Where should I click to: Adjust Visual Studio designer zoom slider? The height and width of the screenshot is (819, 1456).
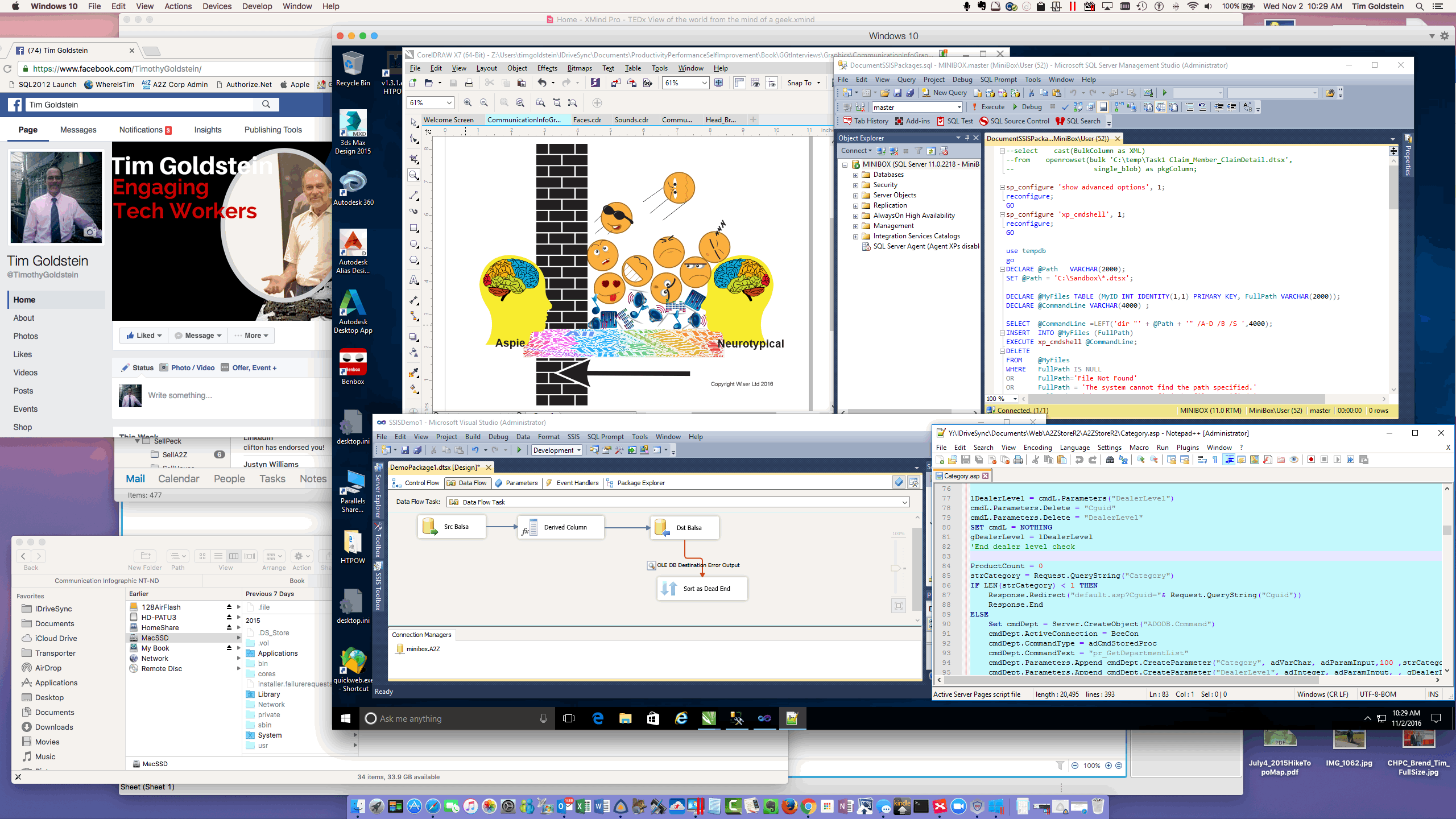pos(897,568)
